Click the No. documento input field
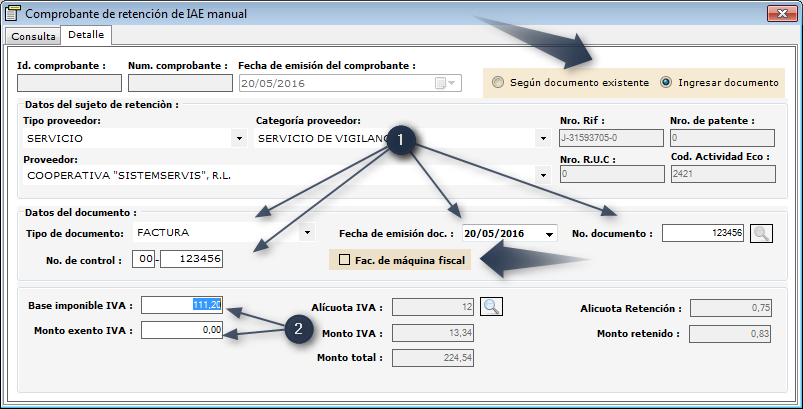The height and width of the screenshot is (409, 803). point(703,233)
